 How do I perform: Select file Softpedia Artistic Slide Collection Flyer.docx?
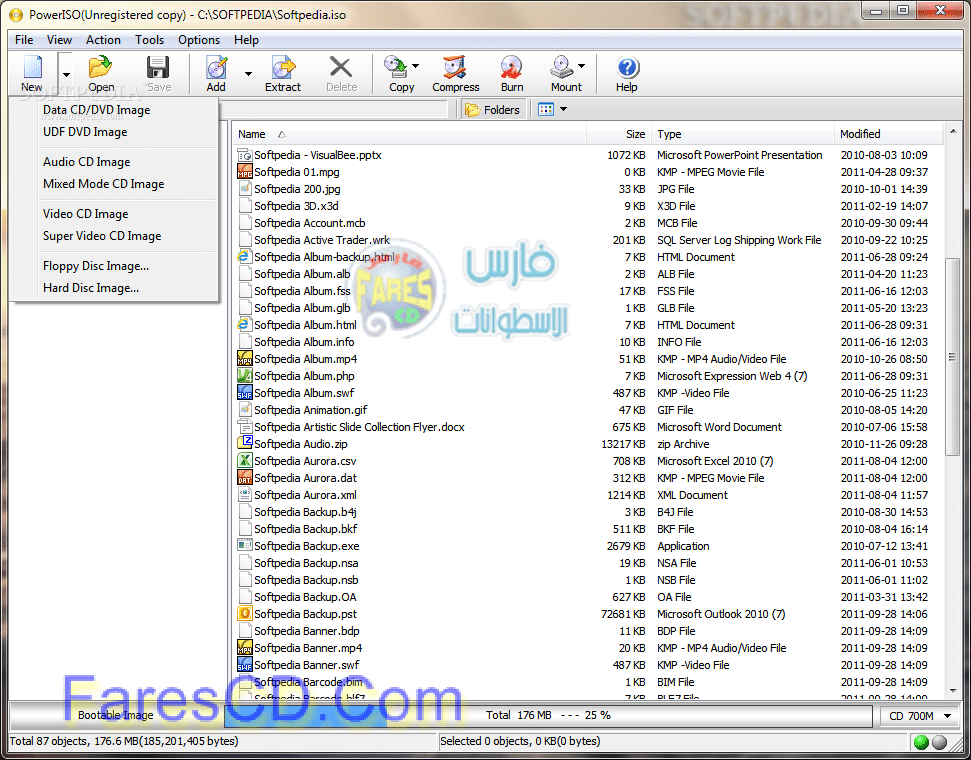(x=359, y=427)
